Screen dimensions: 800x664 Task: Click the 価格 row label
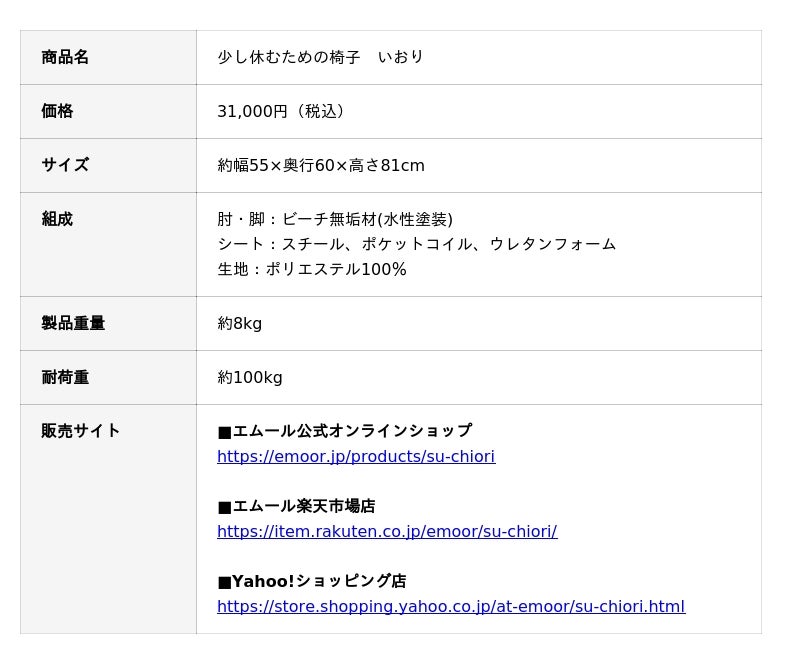point(57,111)
